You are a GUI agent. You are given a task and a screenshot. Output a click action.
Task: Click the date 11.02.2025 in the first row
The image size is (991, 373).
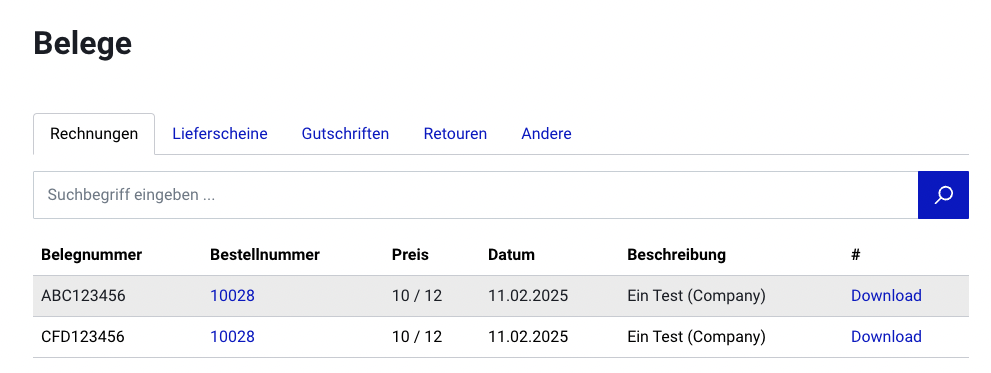pos(528,295)
